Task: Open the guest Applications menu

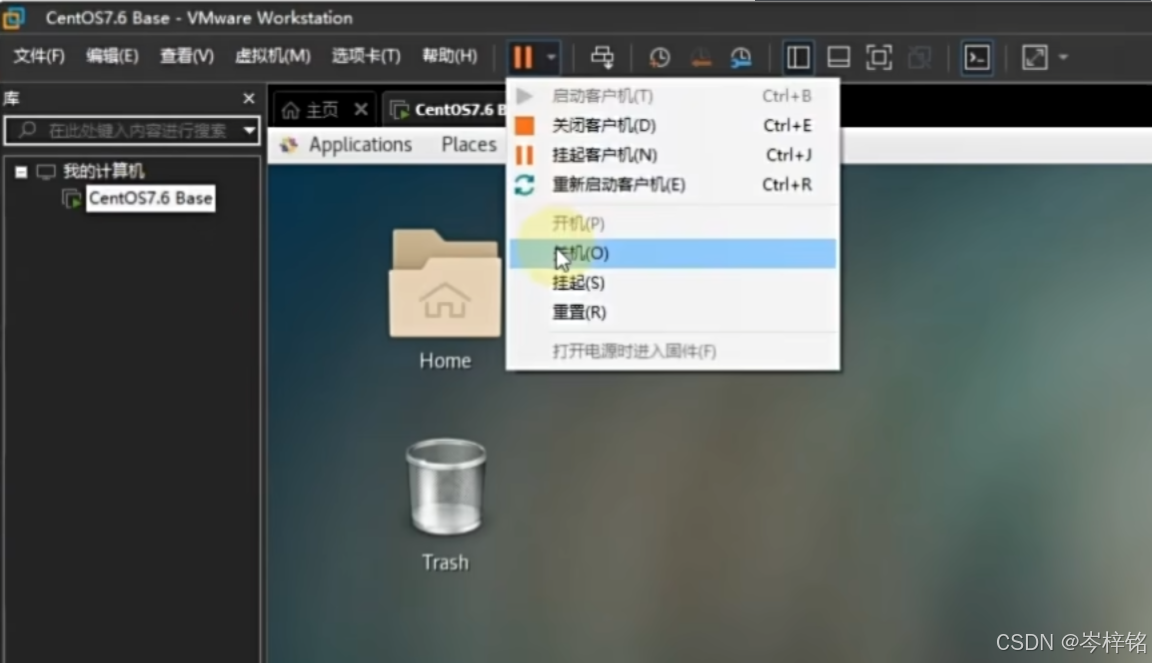Action: [359, 145]
